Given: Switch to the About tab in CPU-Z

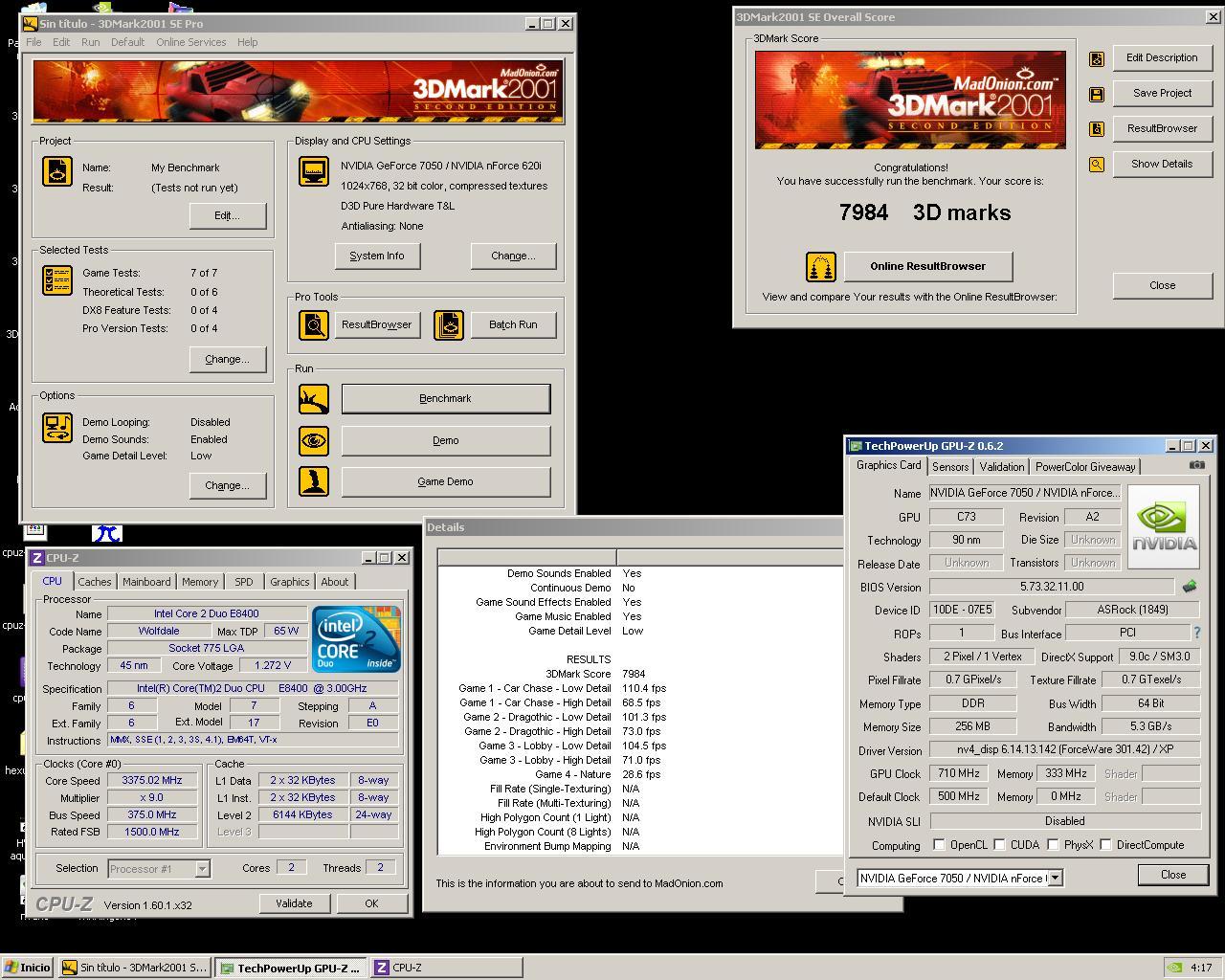Looking at the screenshot, I should point(335,582).
